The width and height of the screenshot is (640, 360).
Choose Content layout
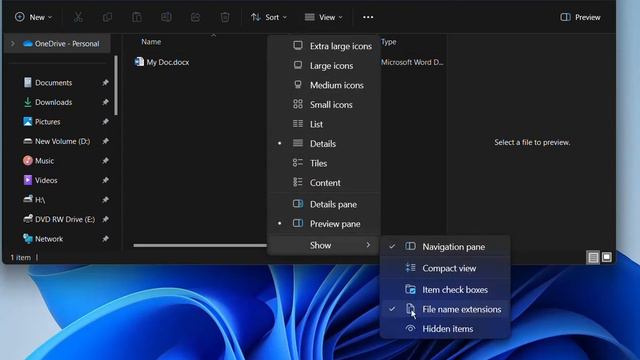tap(324, 183)
